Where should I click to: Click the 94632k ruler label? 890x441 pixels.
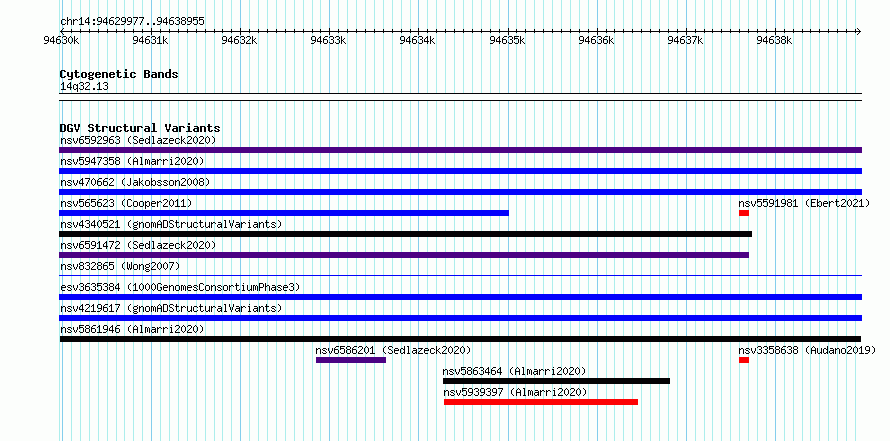(x=239, y=40)
